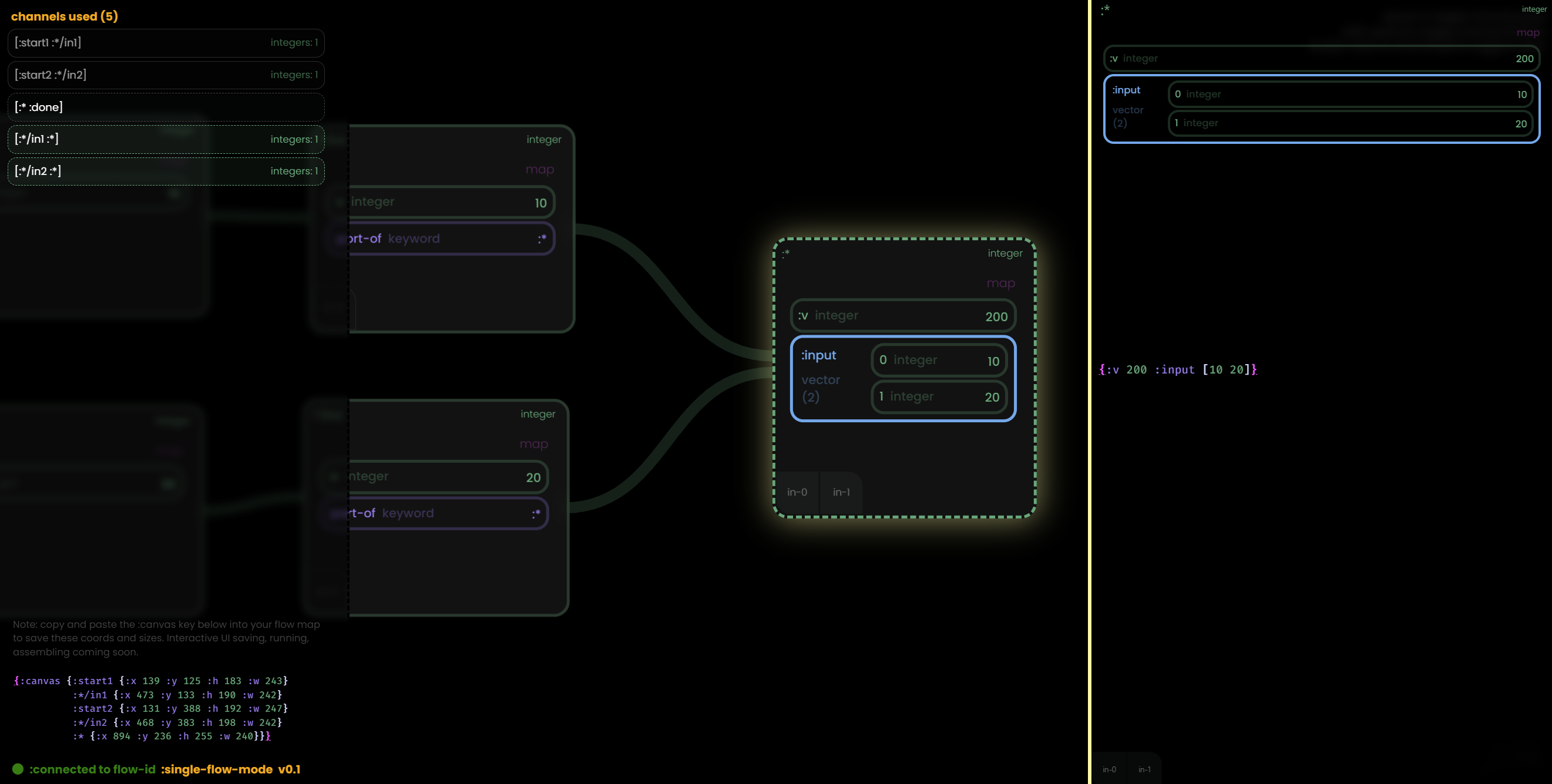
Task: Select the [:*/in1 :*] channel row
Action: coord(166,139)
